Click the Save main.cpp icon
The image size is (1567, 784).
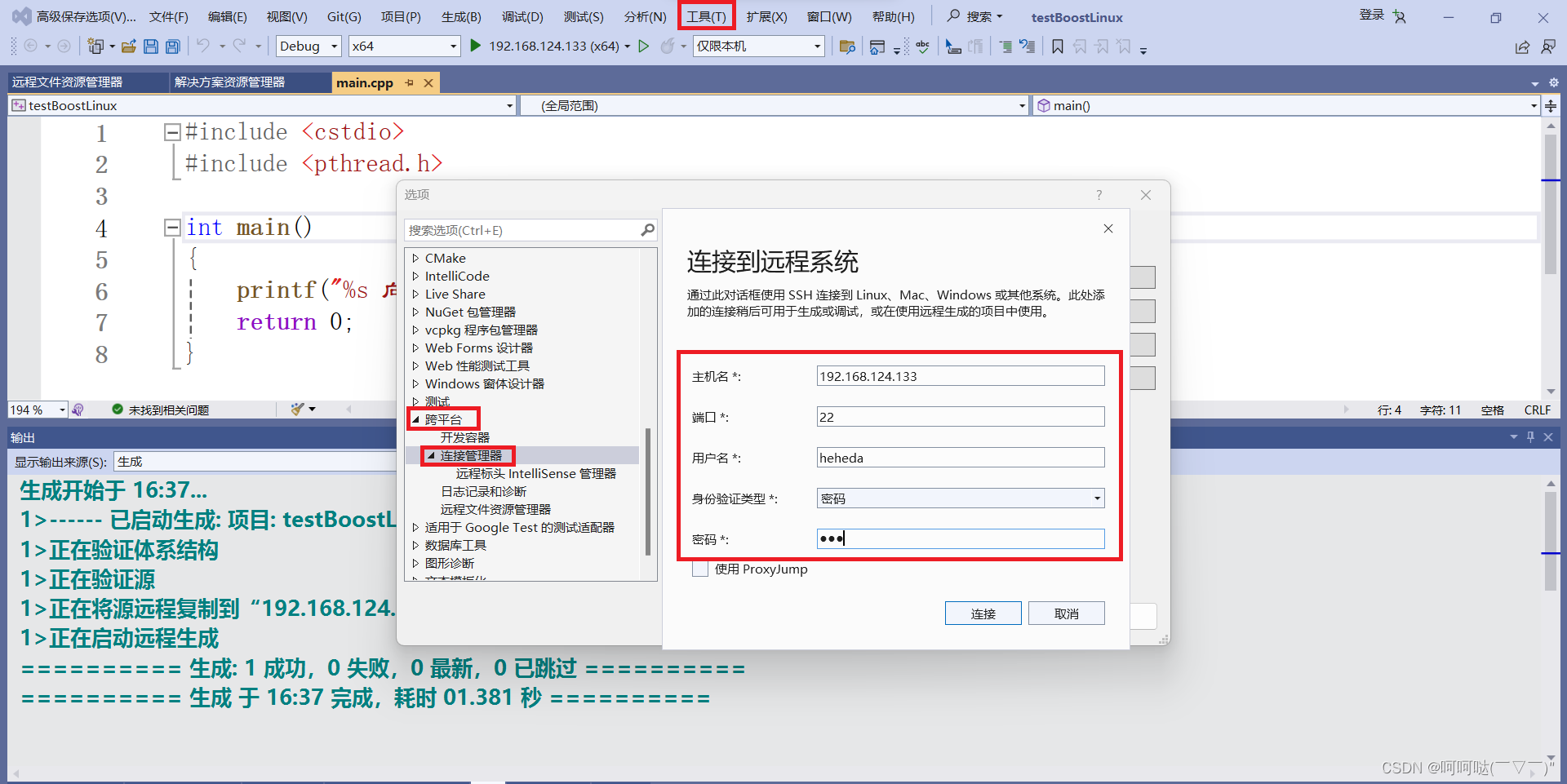click(x=151, y=47)
